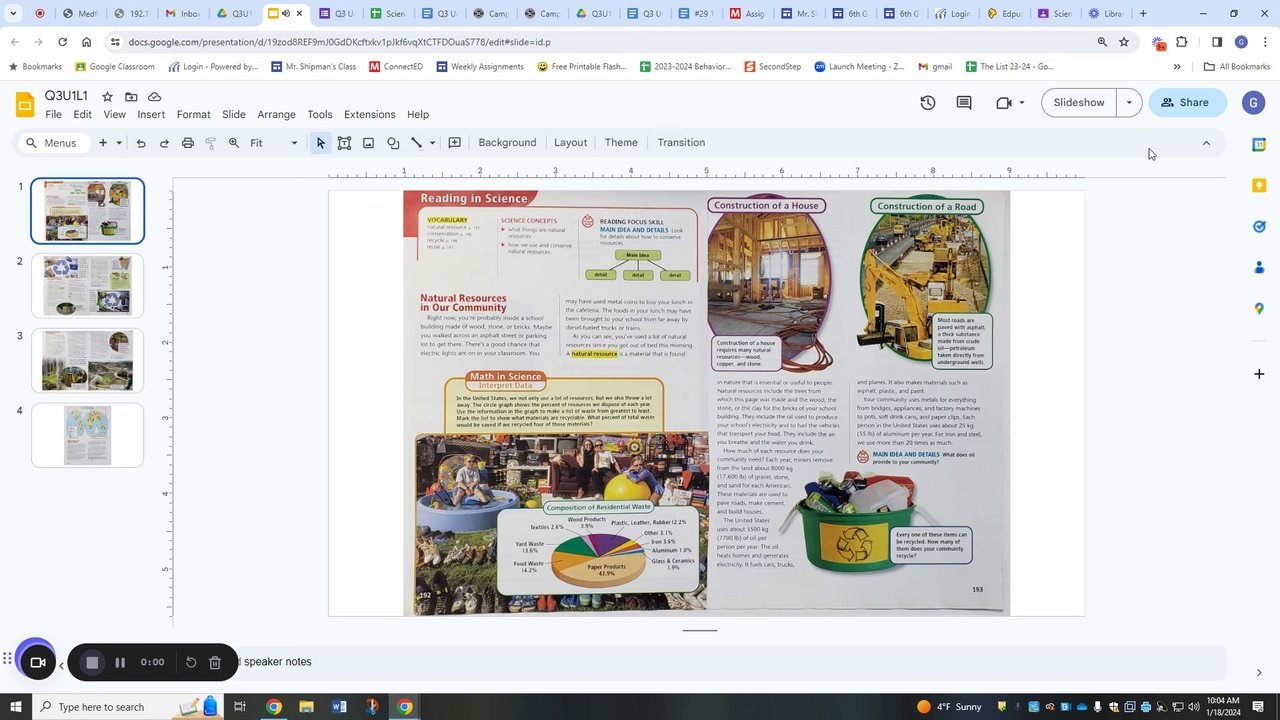Open the Tools menu
Screen dimensions: 1280x720
click(320, 114)
